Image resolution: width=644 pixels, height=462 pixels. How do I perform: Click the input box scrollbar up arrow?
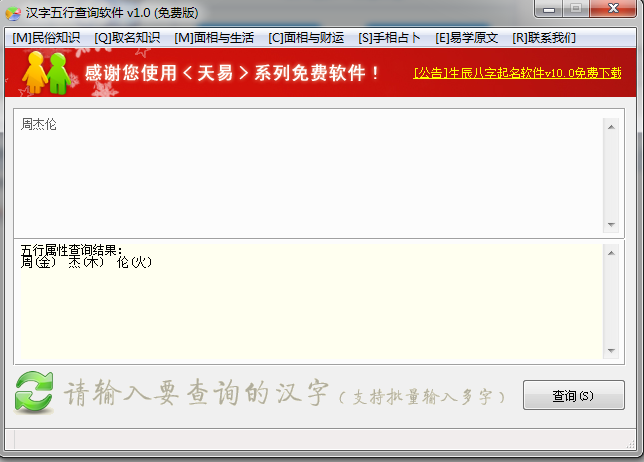(x=611, y=127)
